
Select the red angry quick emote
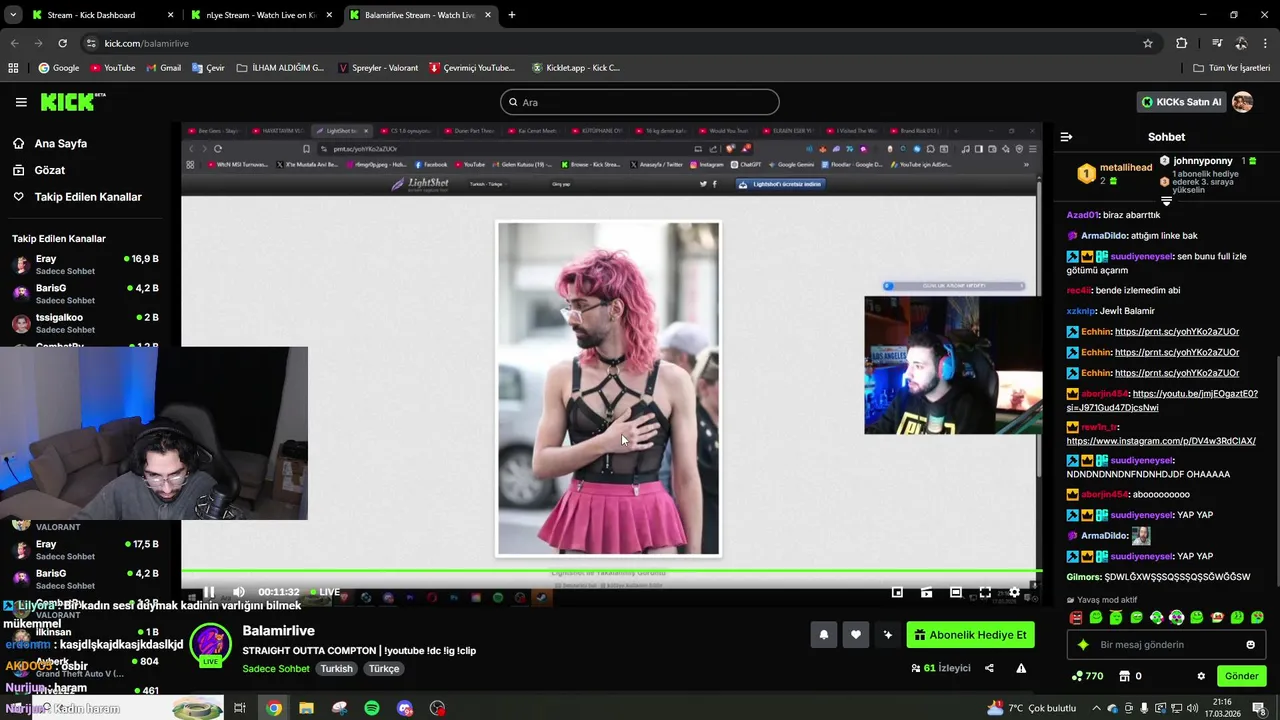[x=1075, y=618]
